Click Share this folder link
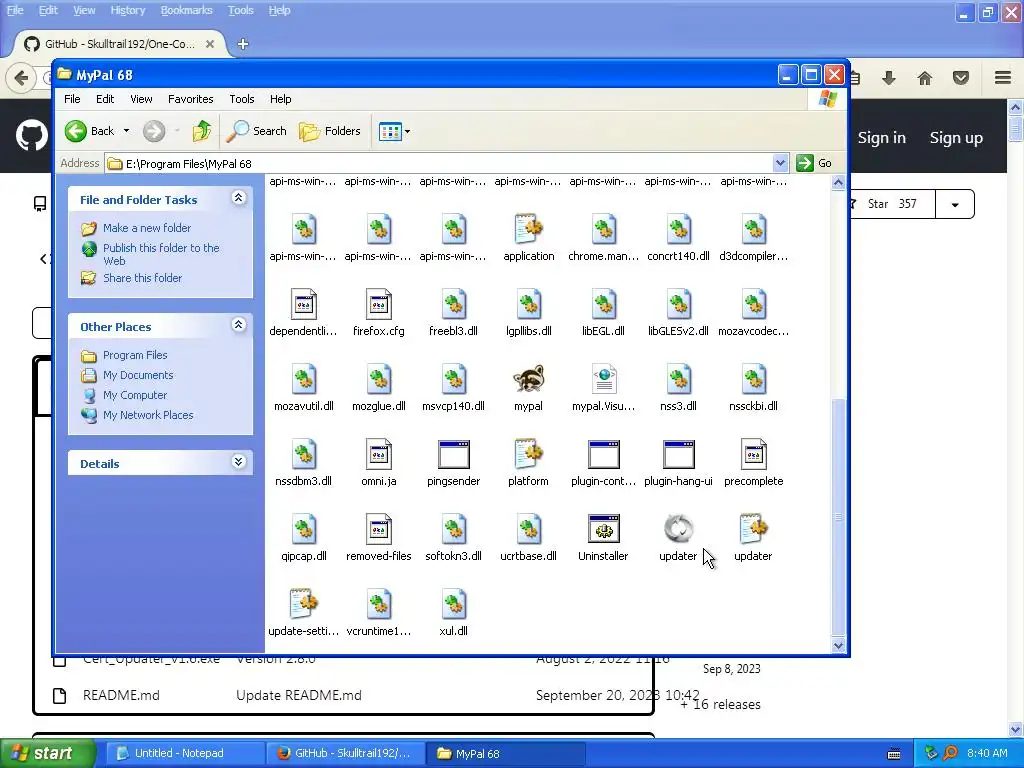The height and width of the screenshot is (768, 1024). coord(142,278)
